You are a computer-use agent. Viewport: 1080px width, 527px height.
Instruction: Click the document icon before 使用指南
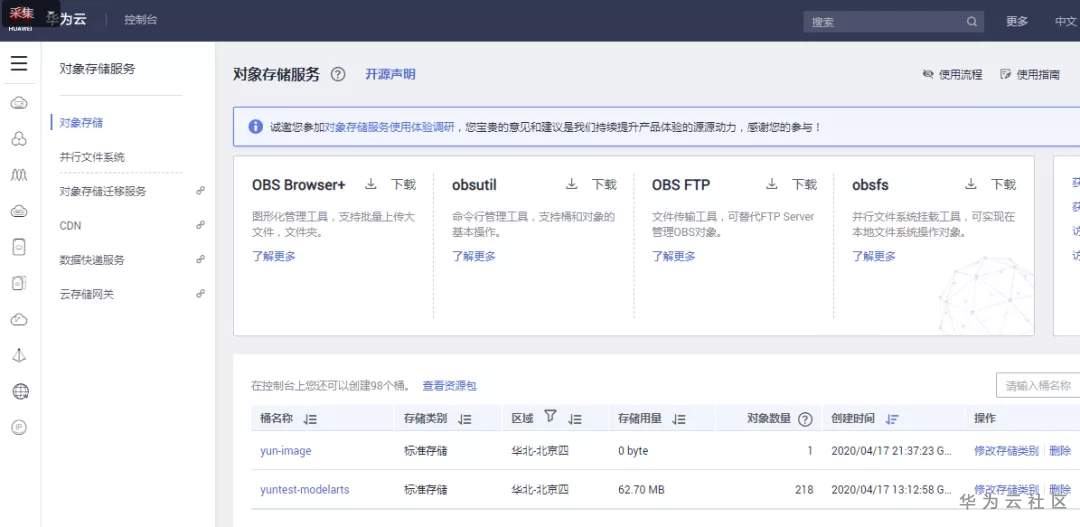point(1006,74)
